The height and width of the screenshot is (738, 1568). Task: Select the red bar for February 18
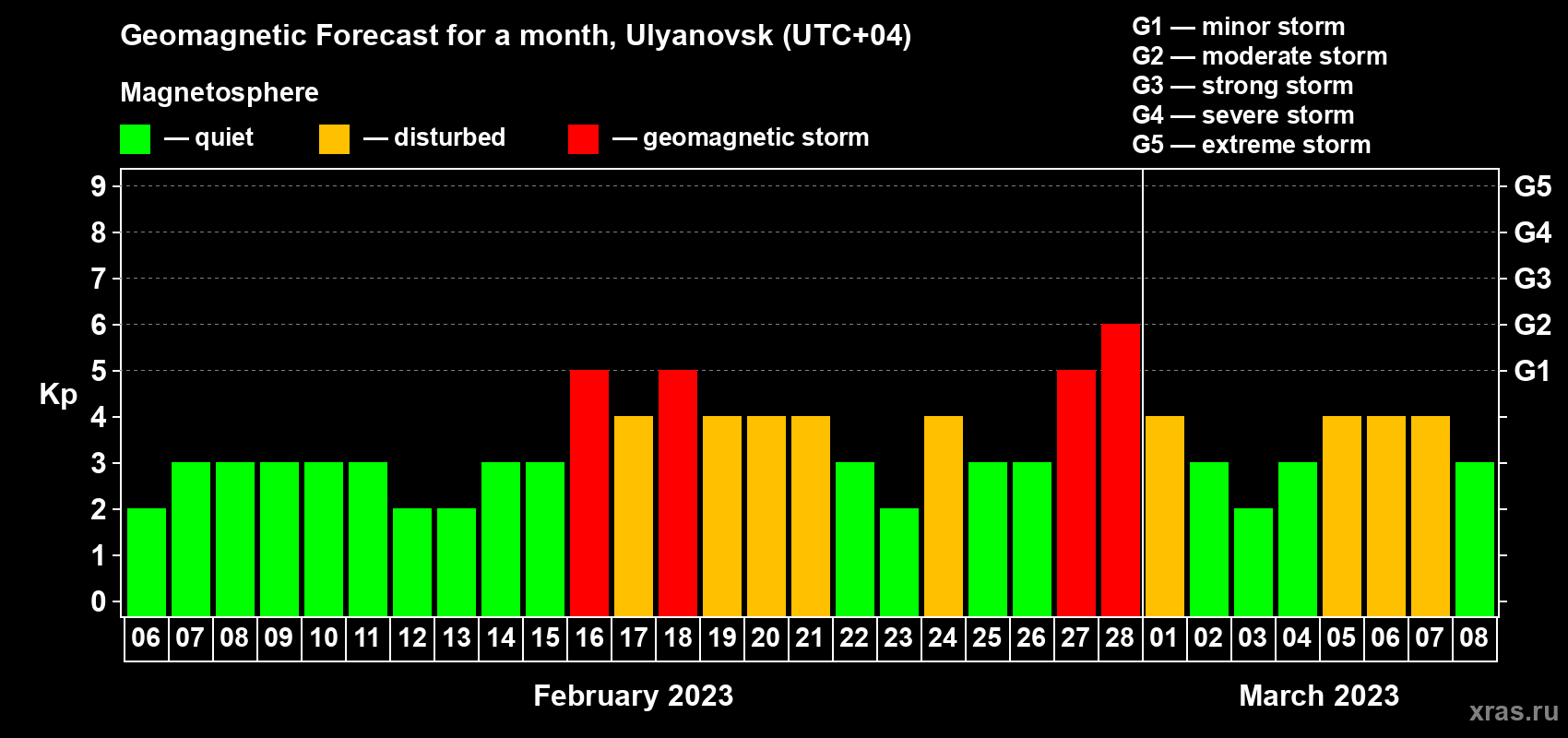tap(678, 493)
